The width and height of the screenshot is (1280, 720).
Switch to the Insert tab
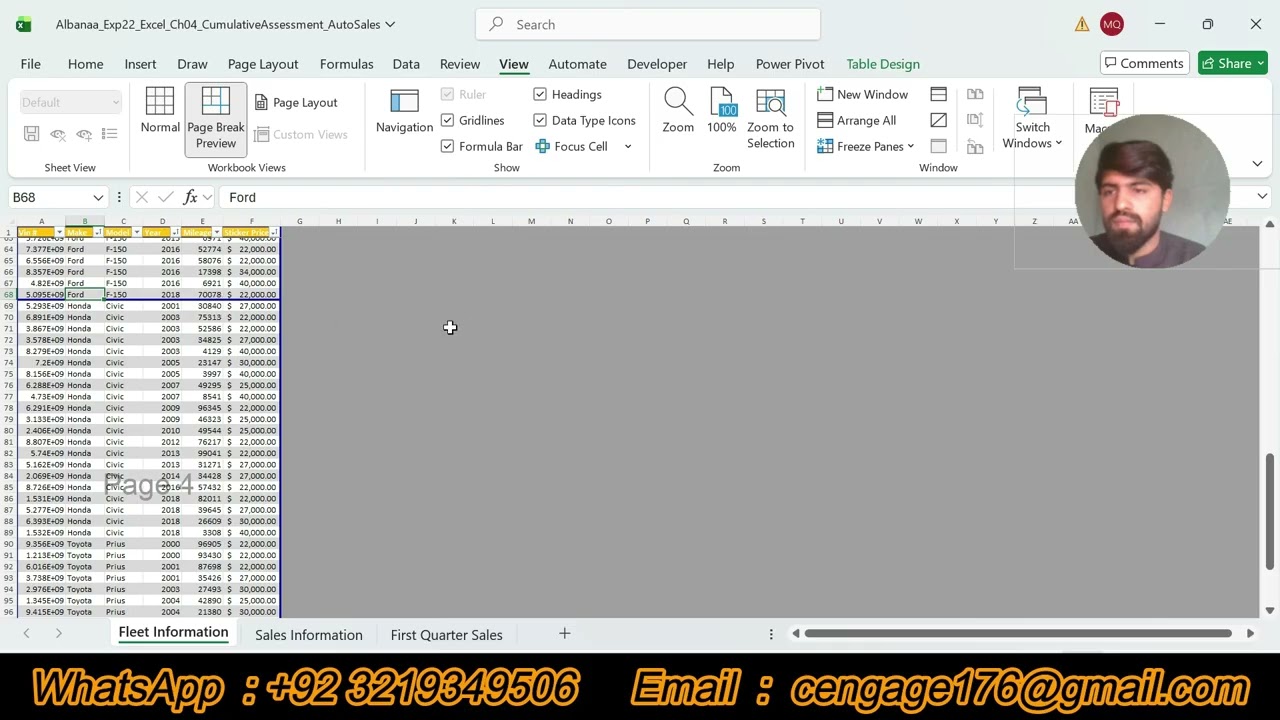click(x=140, y=64)
